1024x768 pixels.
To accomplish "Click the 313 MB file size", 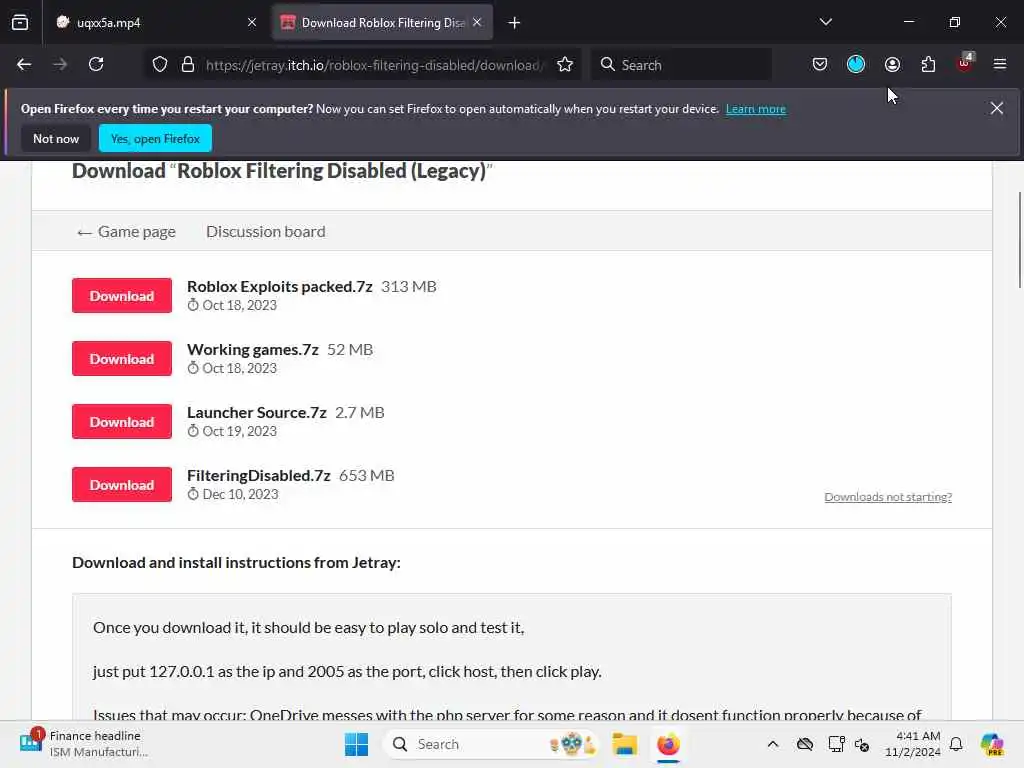I will (409, 287).
